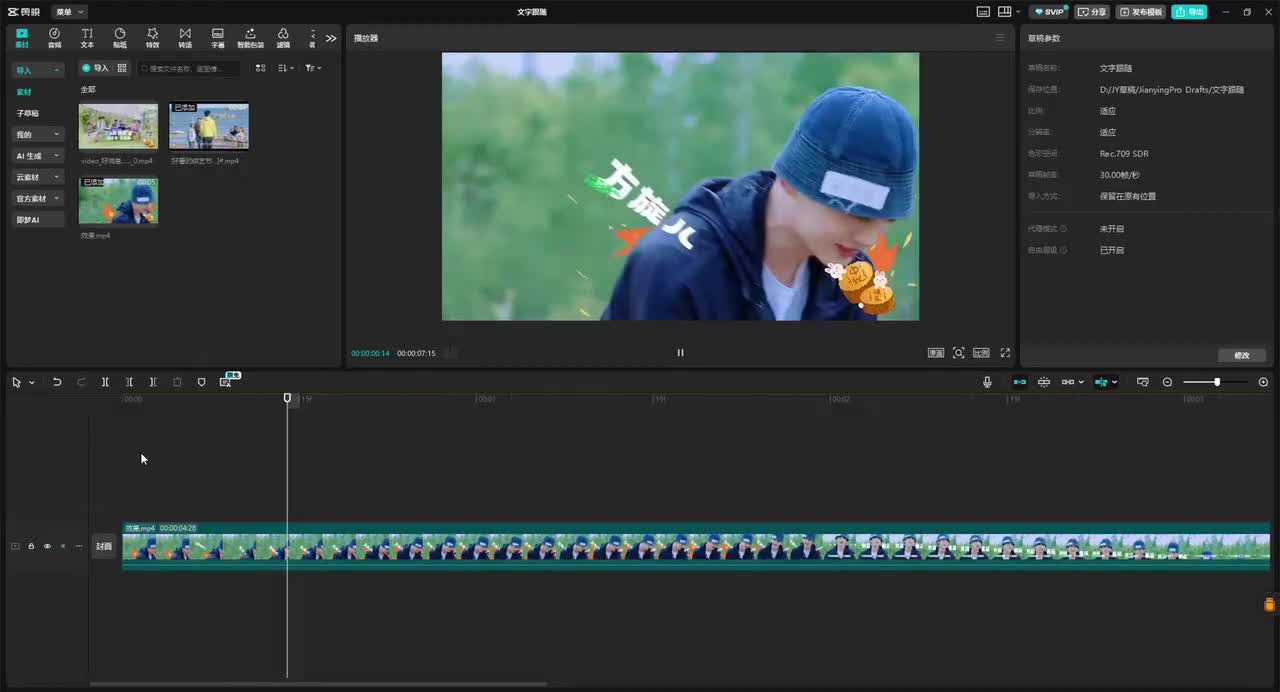Image resolution: width=1280 pixels, height=692 pixels.
Task: Show more tabs with double-chevron arrow
Action: pyautogui.click(x=331, y=38)
